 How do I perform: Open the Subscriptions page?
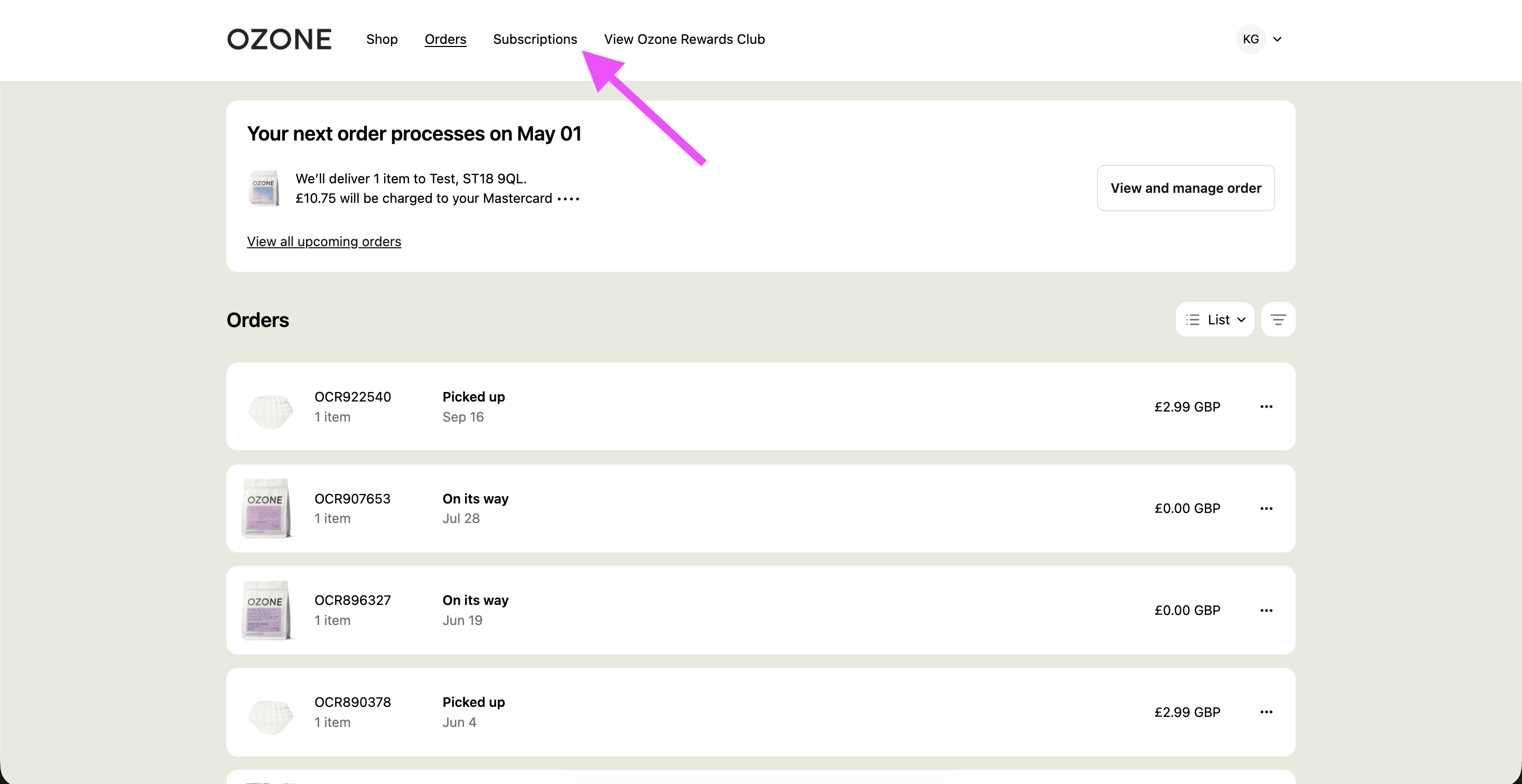click(535, 39)
